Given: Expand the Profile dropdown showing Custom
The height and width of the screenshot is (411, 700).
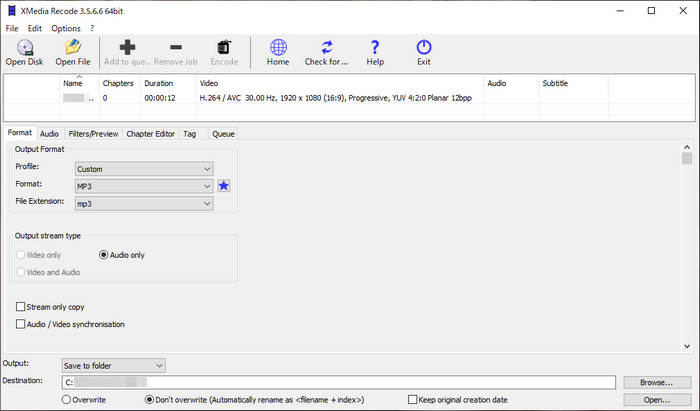Looking at the screenshot, I should (x=144, y=169).
